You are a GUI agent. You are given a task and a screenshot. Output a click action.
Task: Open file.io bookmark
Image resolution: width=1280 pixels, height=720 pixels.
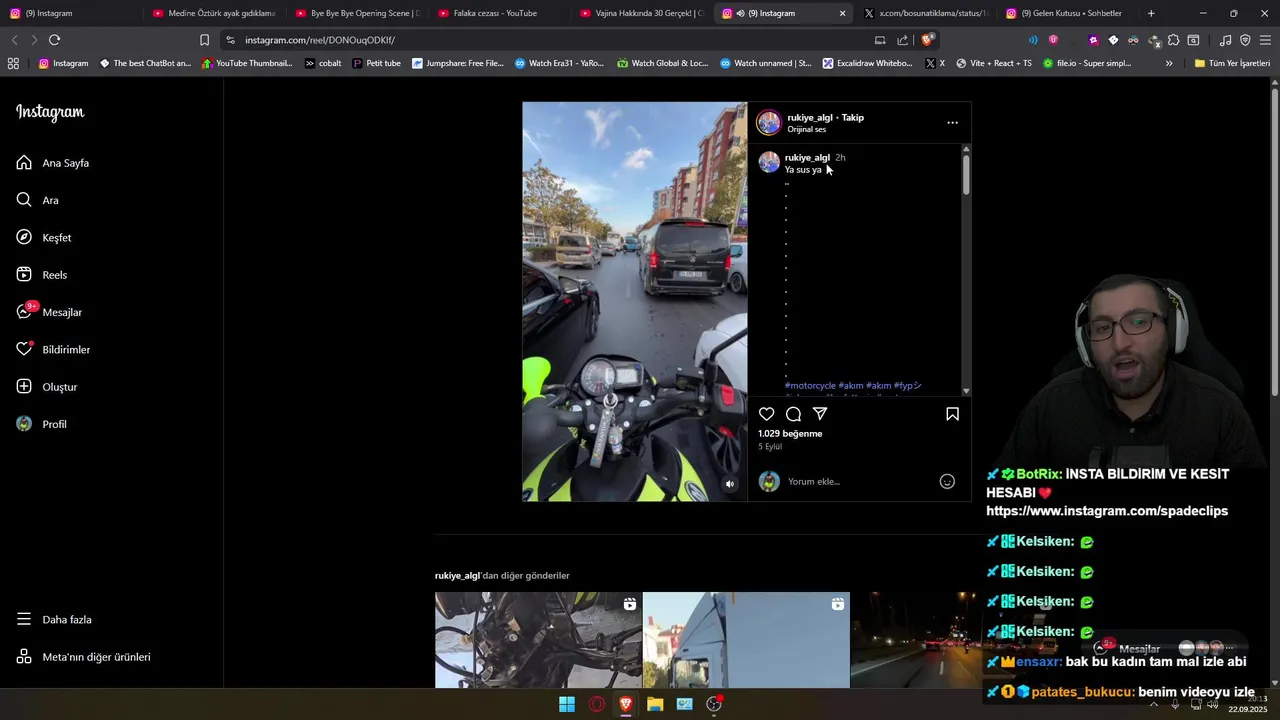tap(1087, 63)
